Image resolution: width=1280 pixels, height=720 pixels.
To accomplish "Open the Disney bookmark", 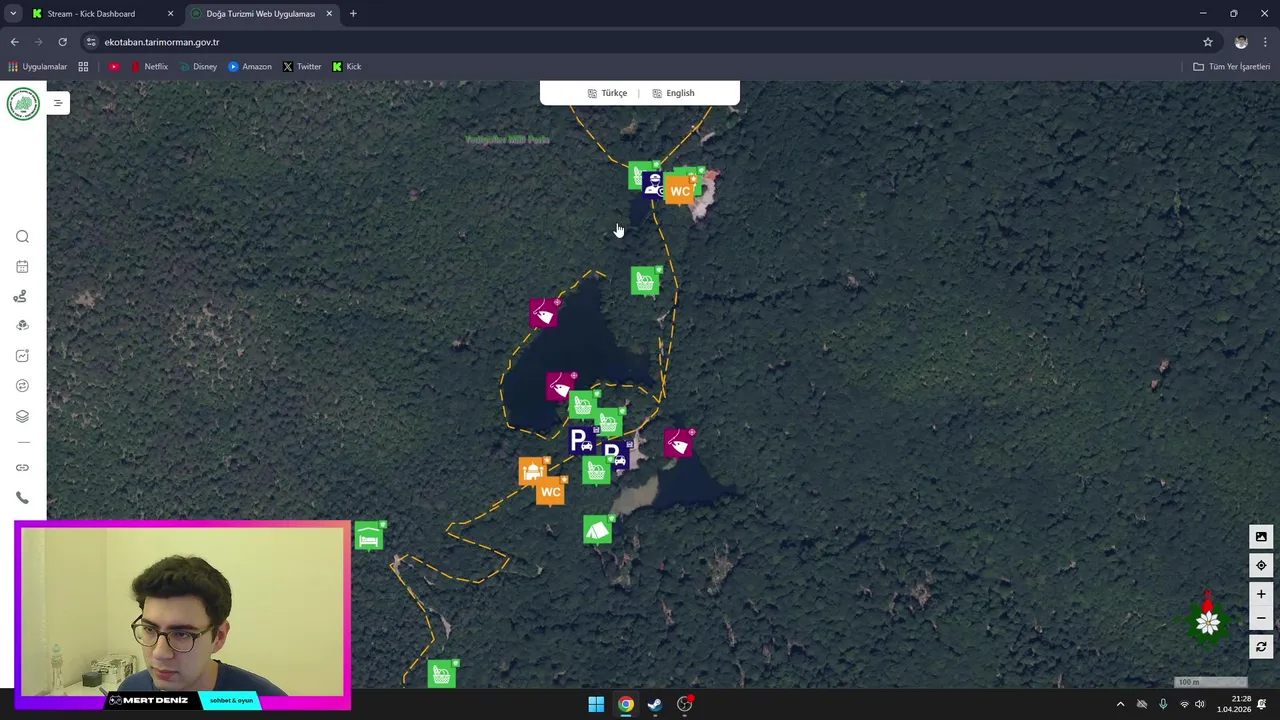I will coord(198,67).
